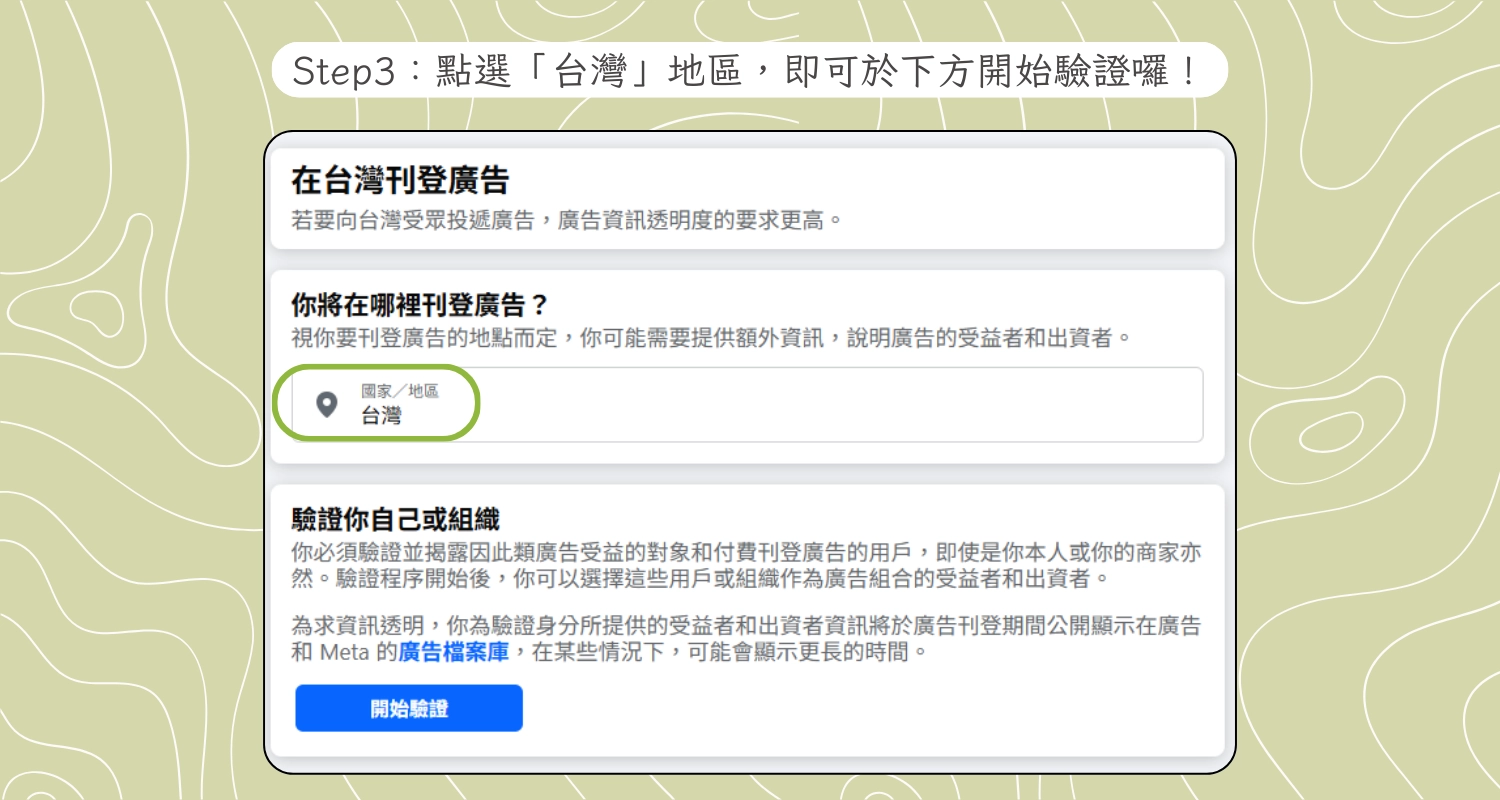1500x800 pixels.
Task: Click description text mentioning 受益者和出資者 under location heading
Action: coord(710,338)
